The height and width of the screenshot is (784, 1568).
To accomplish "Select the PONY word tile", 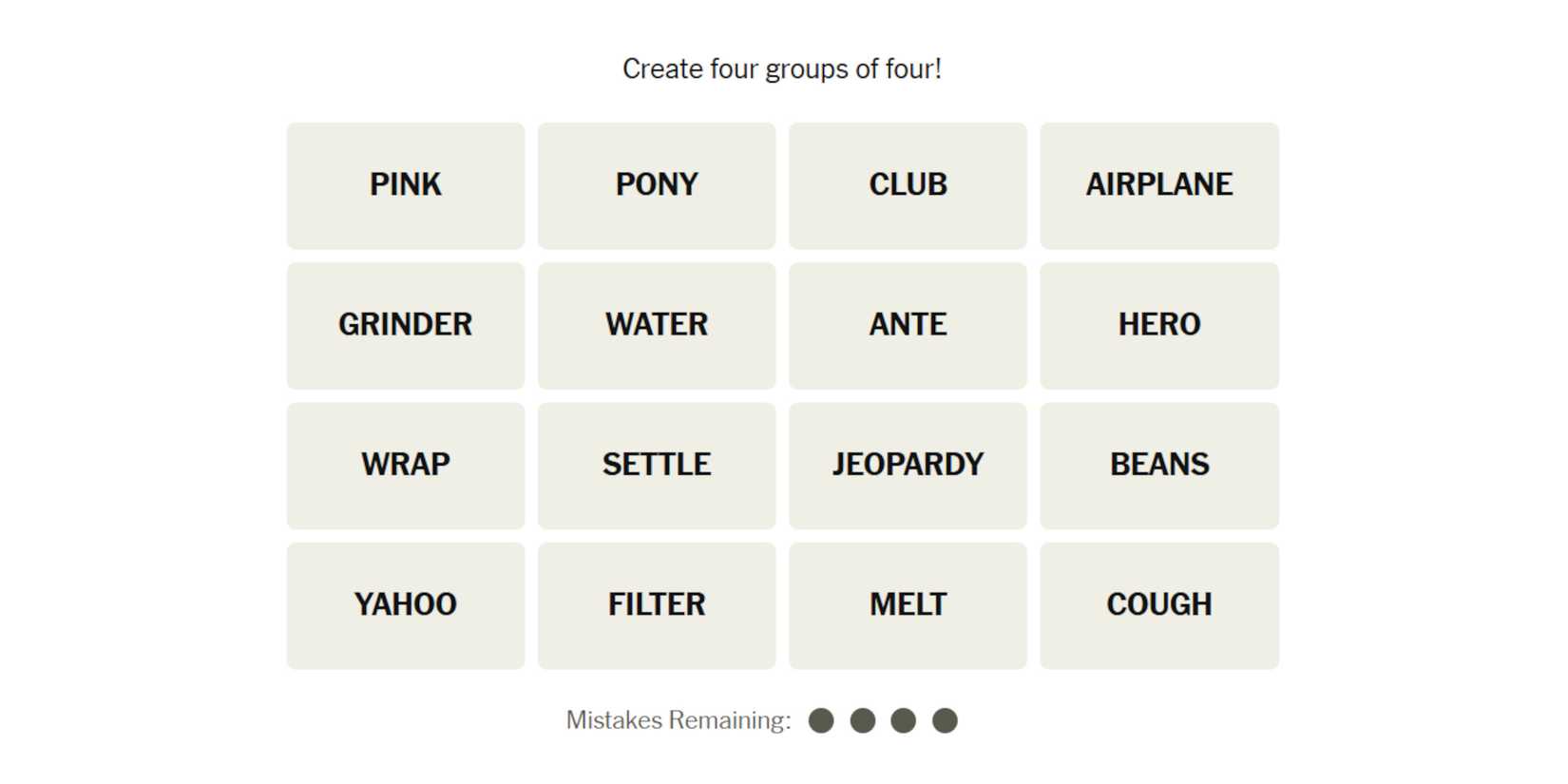I will [657, 185].
